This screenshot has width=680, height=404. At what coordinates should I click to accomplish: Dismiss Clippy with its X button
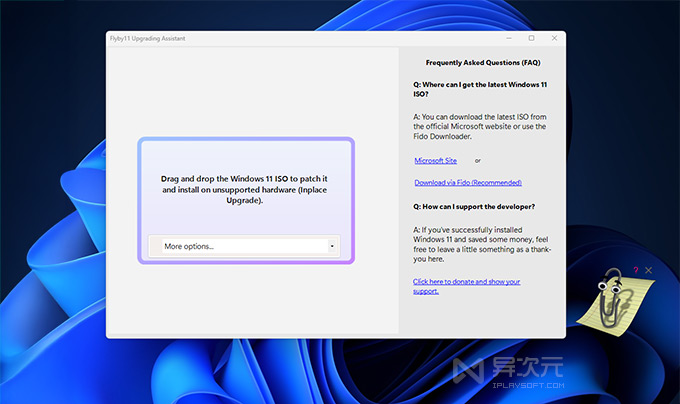click(648, 270)
